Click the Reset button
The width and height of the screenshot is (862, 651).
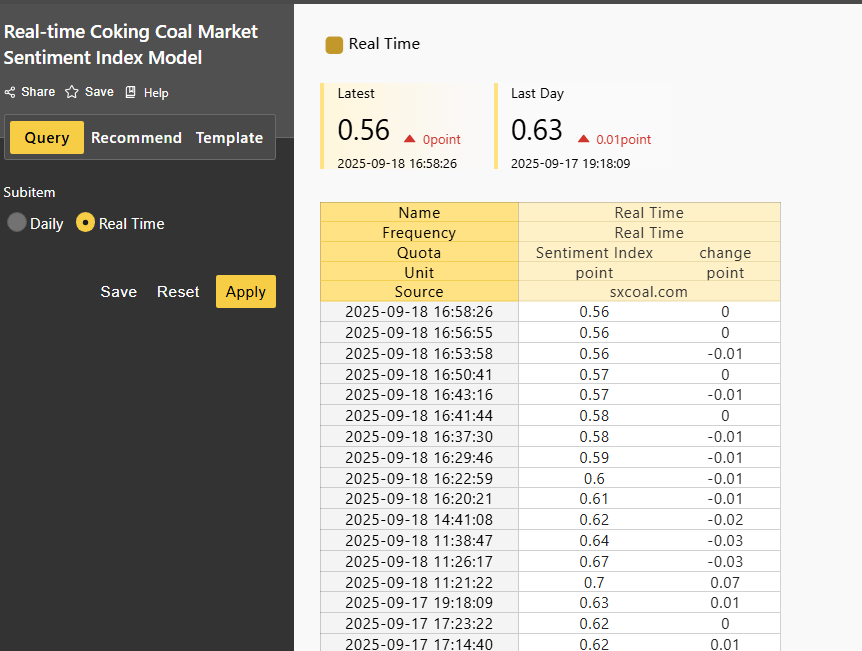click(x=178, y=292)
